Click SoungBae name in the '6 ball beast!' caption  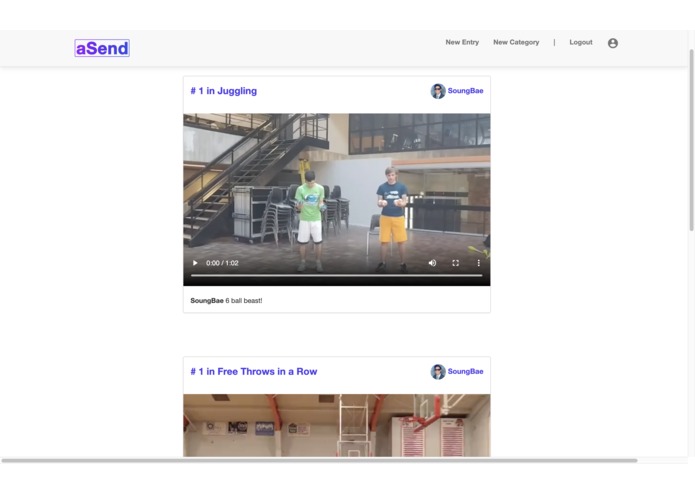(x=207, y=300)
